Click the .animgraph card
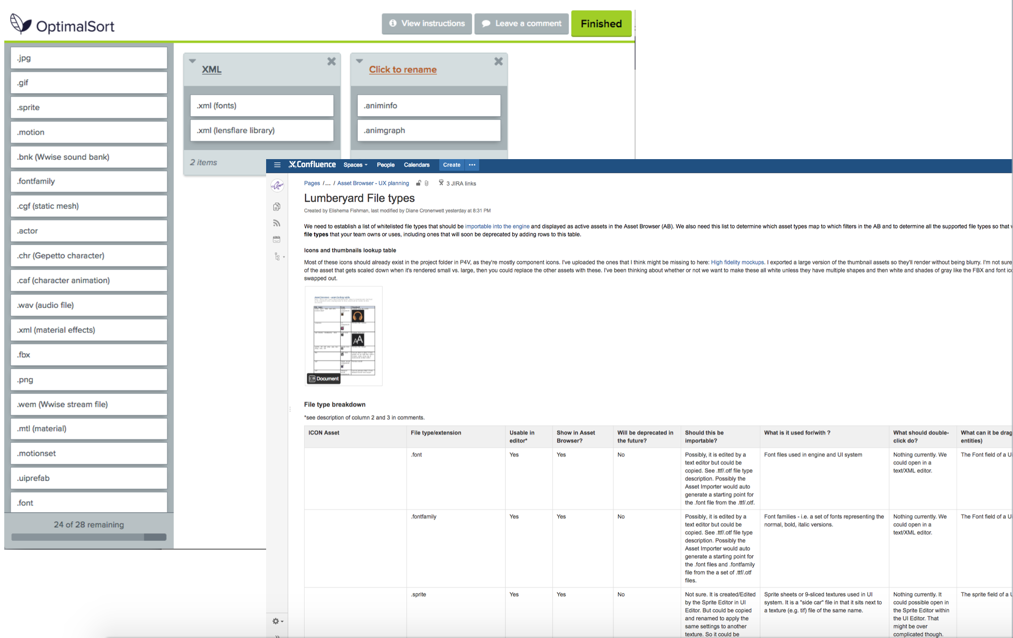This screenshot has width=1013, height=638. point(429,130)
